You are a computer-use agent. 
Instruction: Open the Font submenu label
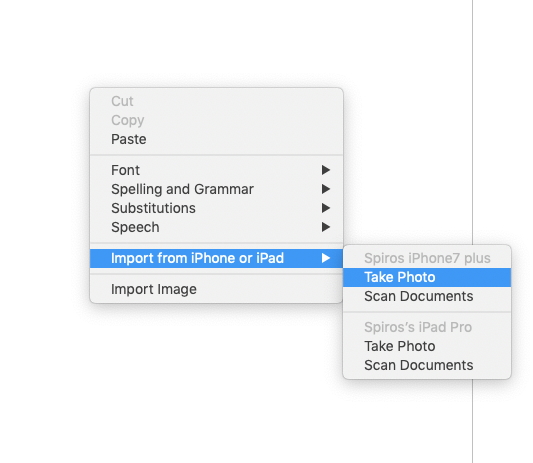(125, 170)
